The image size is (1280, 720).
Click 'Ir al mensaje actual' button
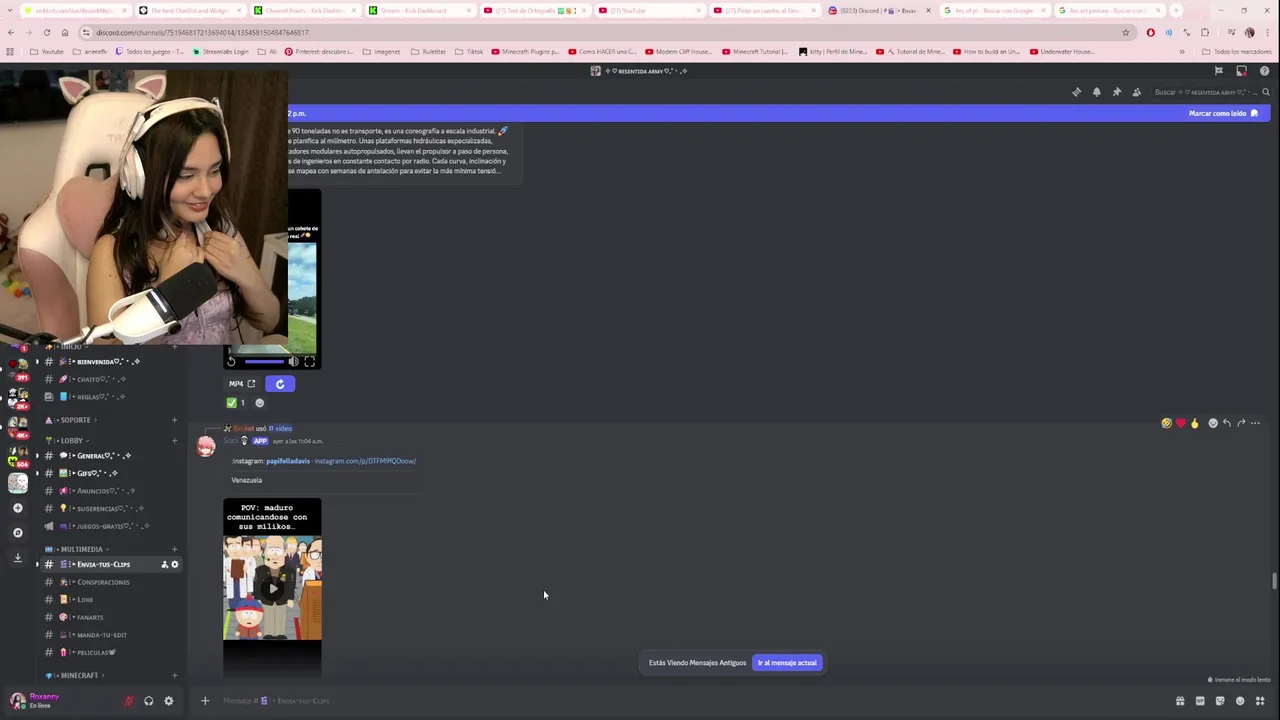pos(787,663)
